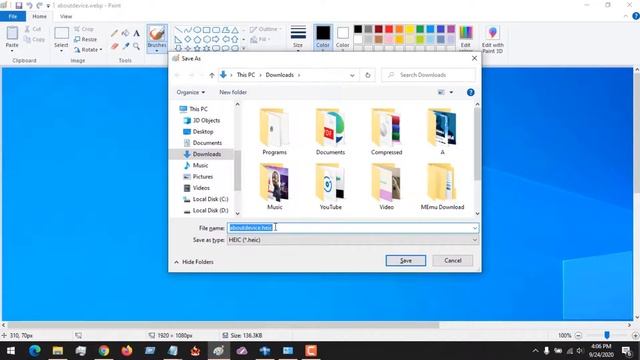The width and height of the screenshot is (640, 360).
Task: Select the Compressed folder
Action: pyautogui.click(x=387, y=131)
